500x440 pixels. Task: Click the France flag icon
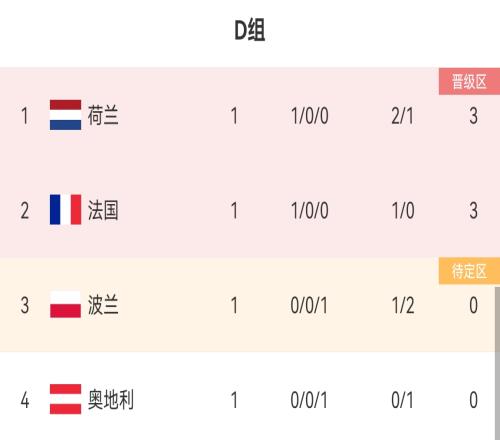[x=65, y=210]
